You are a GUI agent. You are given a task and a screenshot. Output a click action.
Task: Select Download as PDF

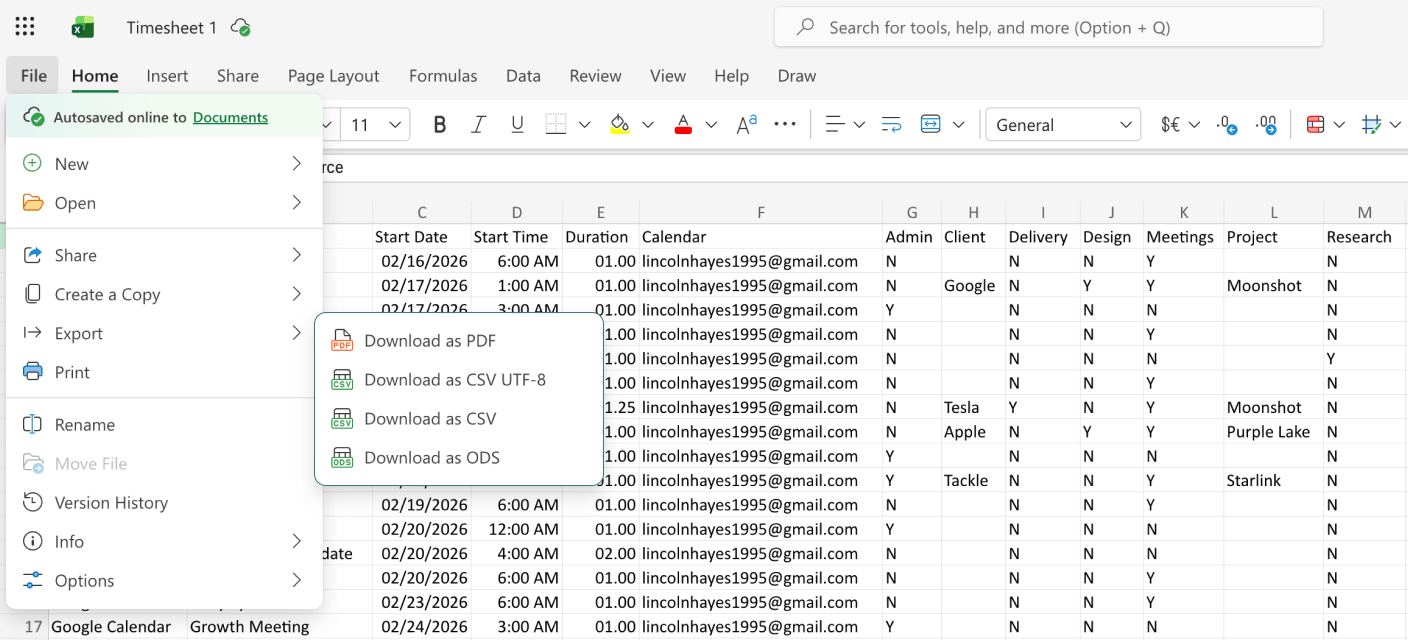(x=430, y=341)
